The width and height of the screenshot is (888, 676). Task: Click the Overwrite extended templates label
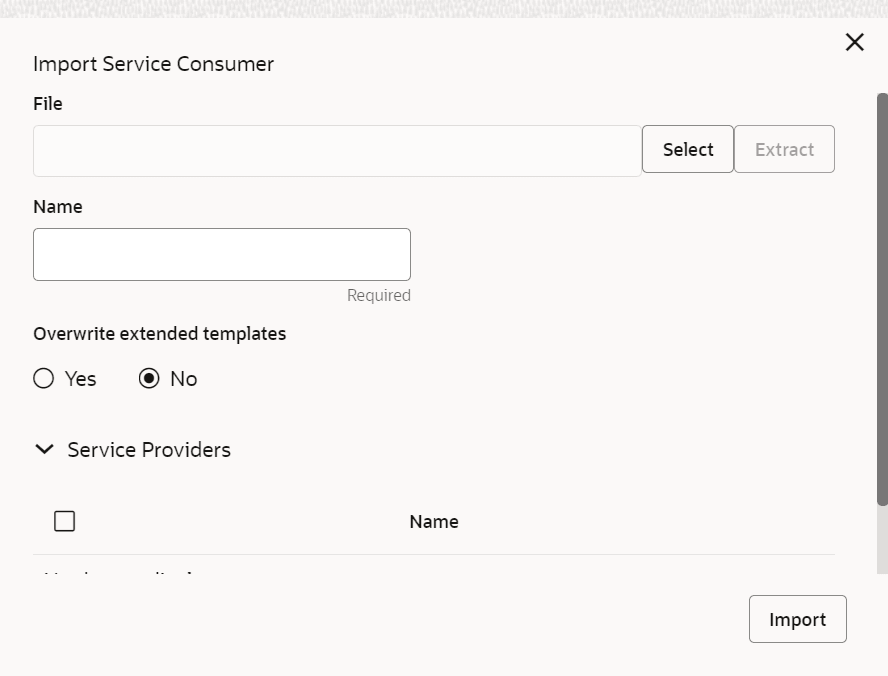[160, 334]
